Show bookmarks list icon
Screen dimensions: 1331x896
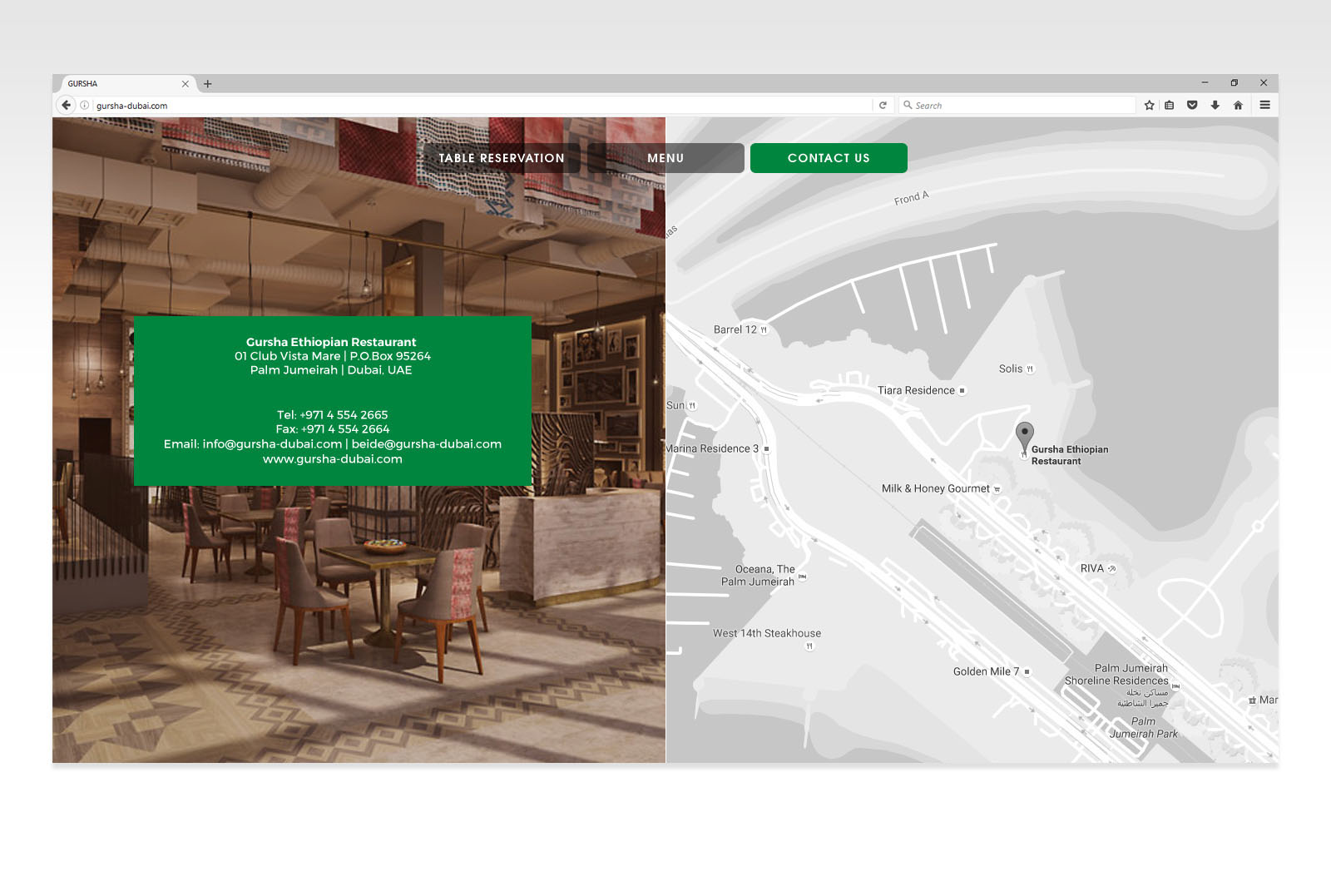click(x=1170, y=106)
